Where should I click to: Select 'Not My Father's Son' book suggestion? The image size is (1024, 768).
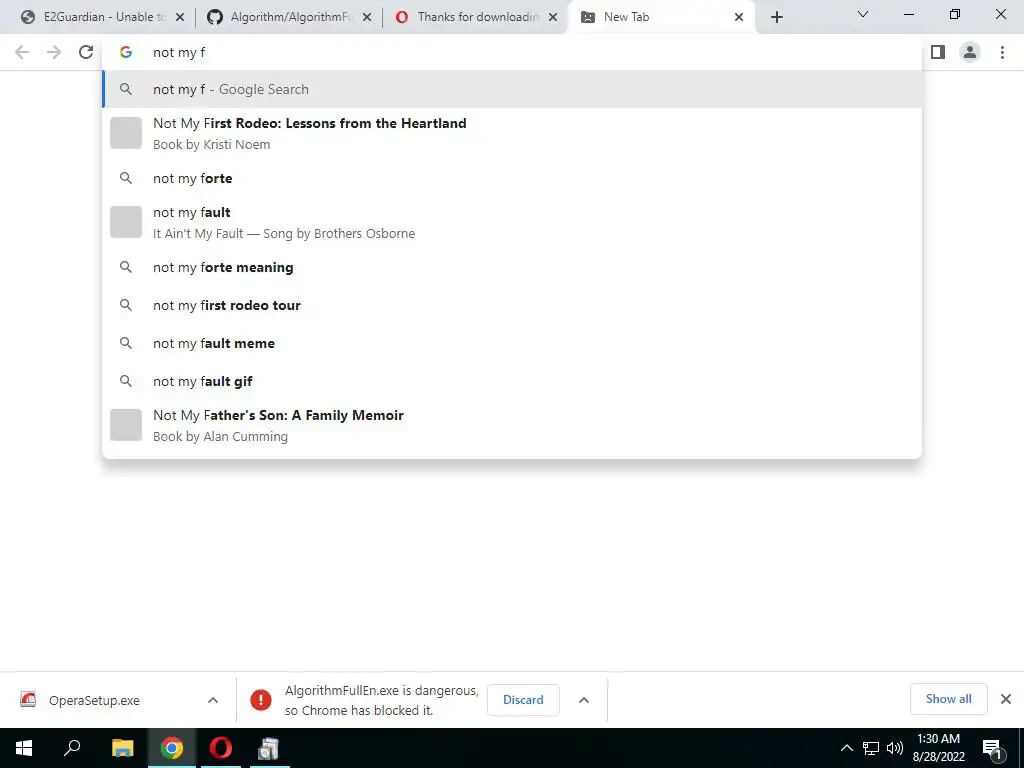[x=512, y=425]
